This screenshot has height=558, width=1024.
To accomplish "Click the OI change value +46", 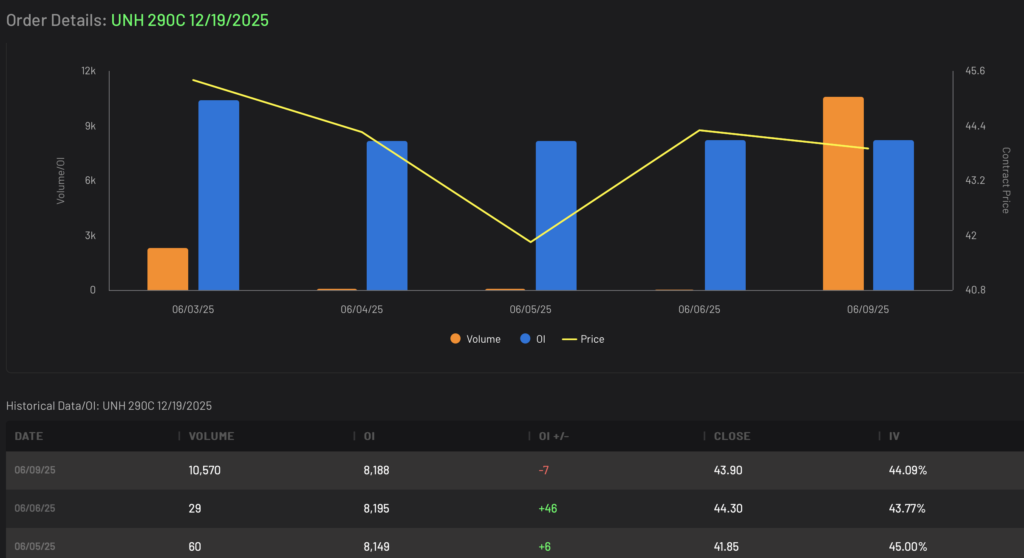I will coord(547,508).
